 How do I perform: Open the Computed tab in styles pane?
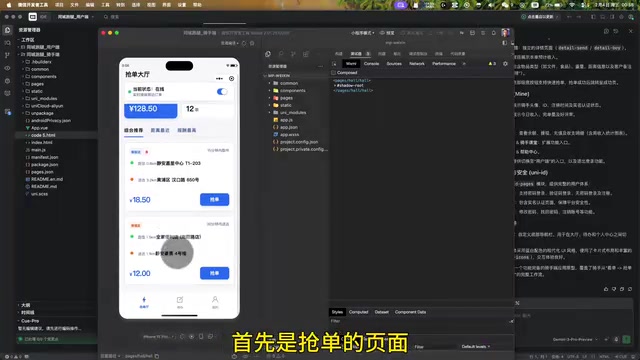point(358,312)
